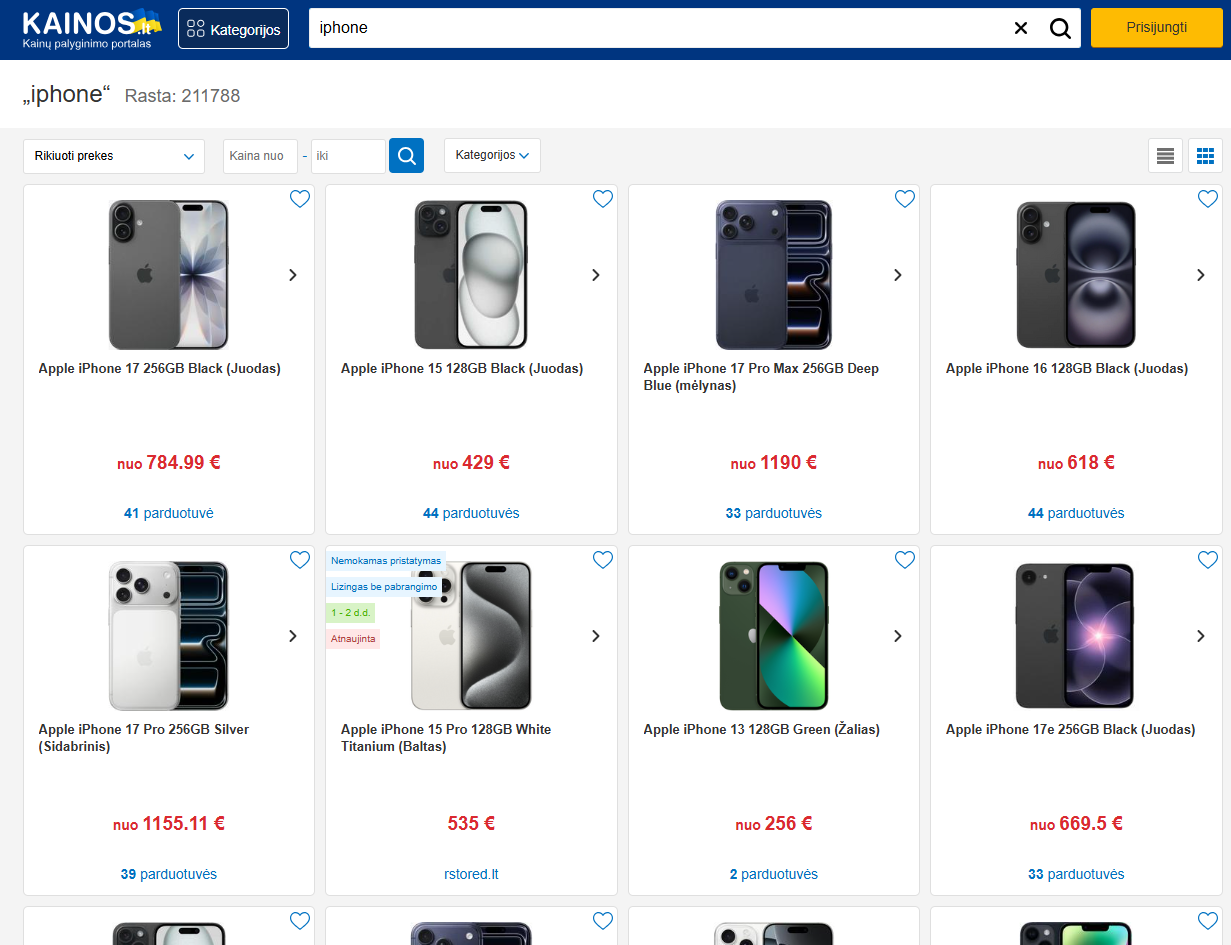The image size is (1231, 945).
Task: Favorite the iPhone 17e 256GB Black
Action: coord(1208,560)
